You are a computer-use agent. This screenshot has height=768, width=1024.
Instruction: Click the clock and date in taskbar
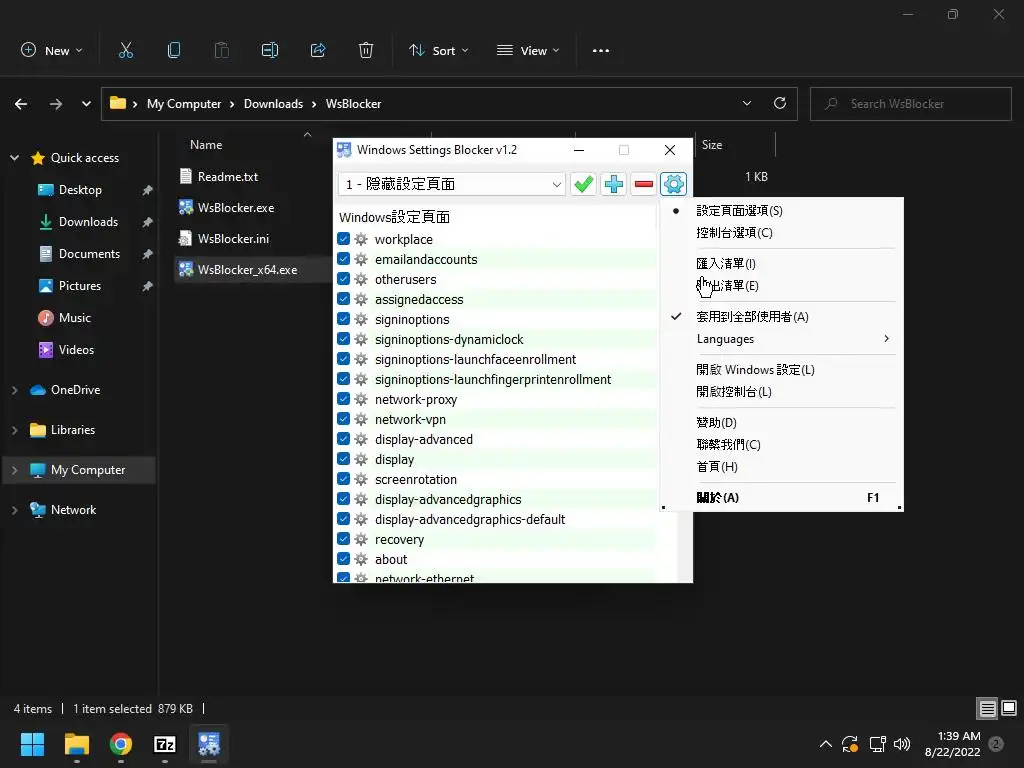coord(952,744)
